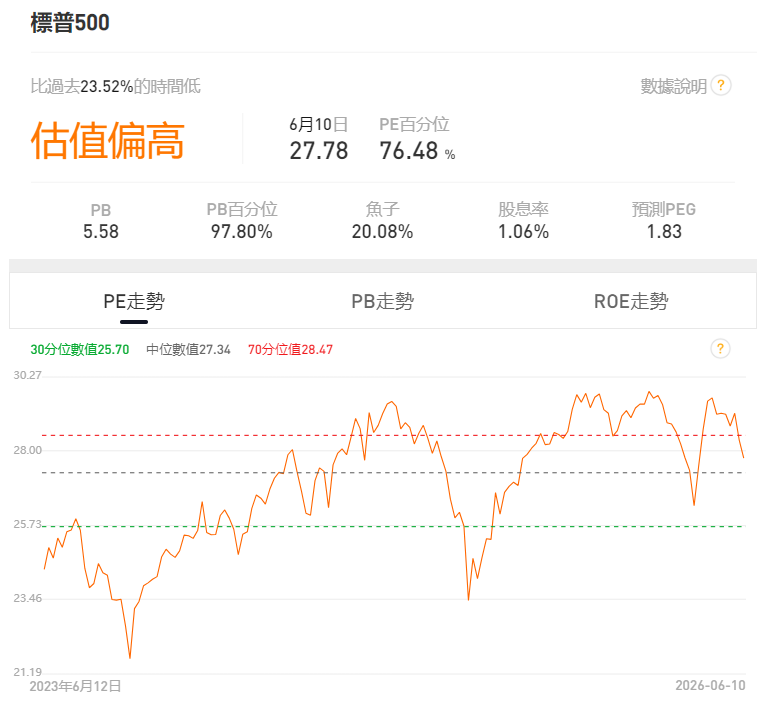The width and height of the screenshot is (781, 701).
Task: Click the PE百分位 label
Action: pyautogui.click(x=414, y=124)
